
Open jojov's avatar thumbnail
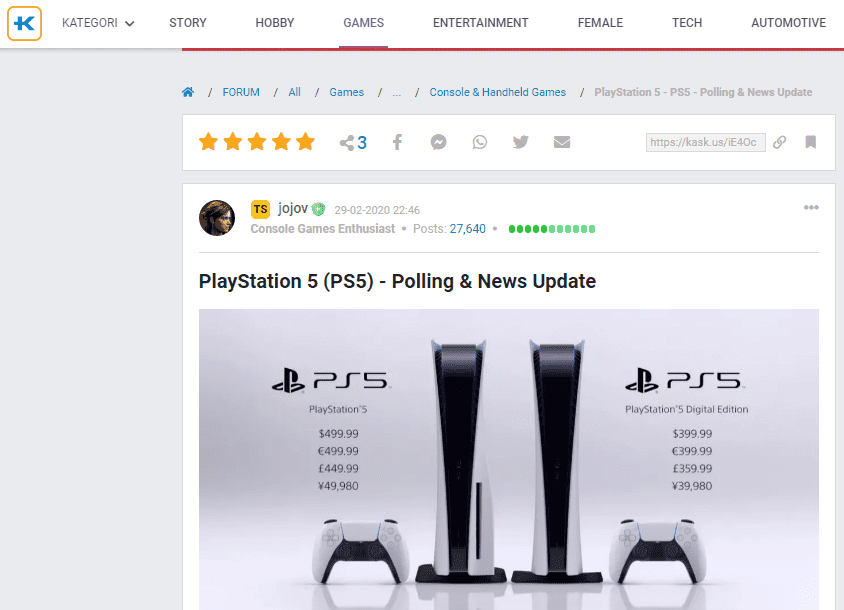point(217,218)
